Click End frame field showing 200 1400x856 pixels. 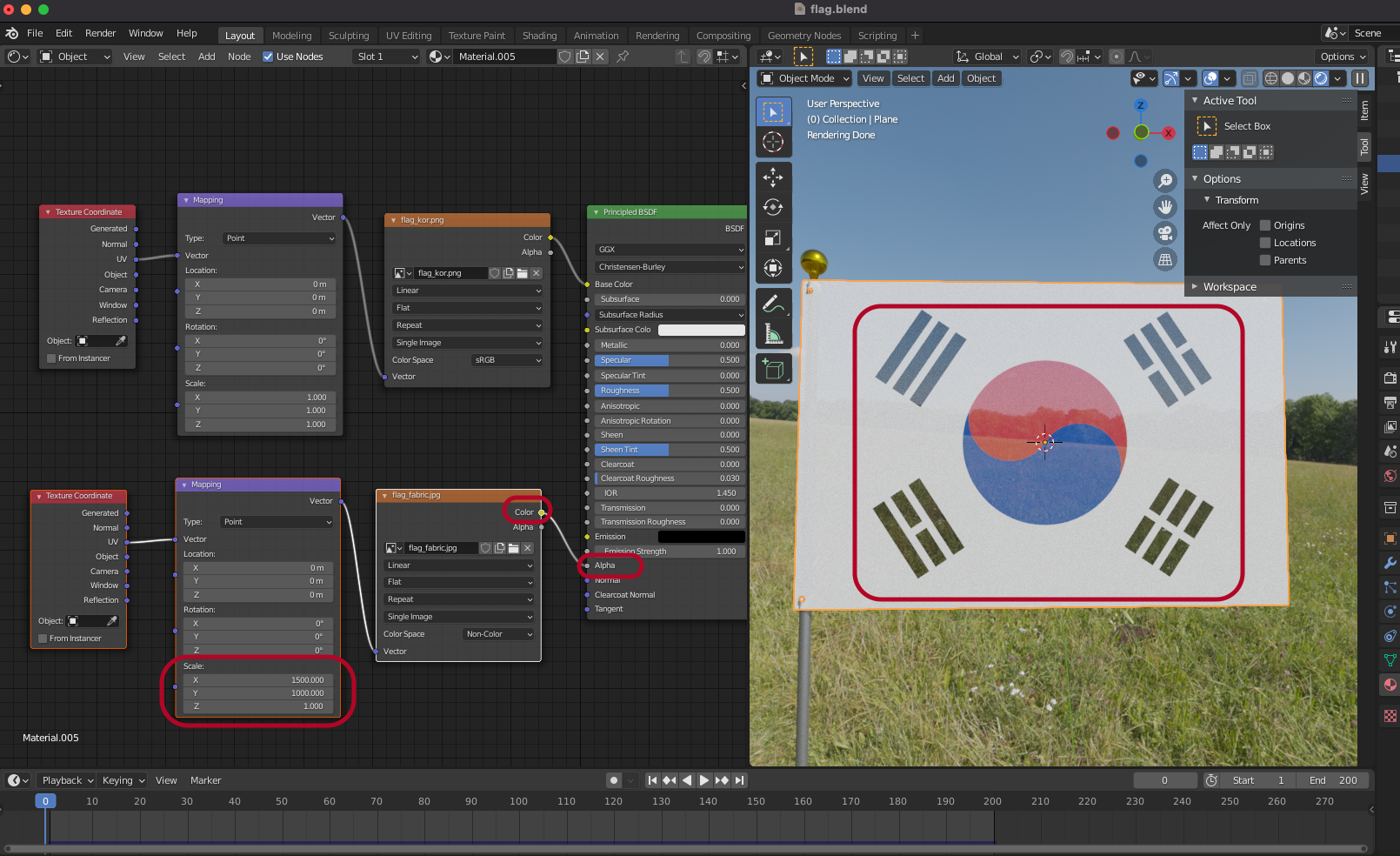click(1333, 780)
